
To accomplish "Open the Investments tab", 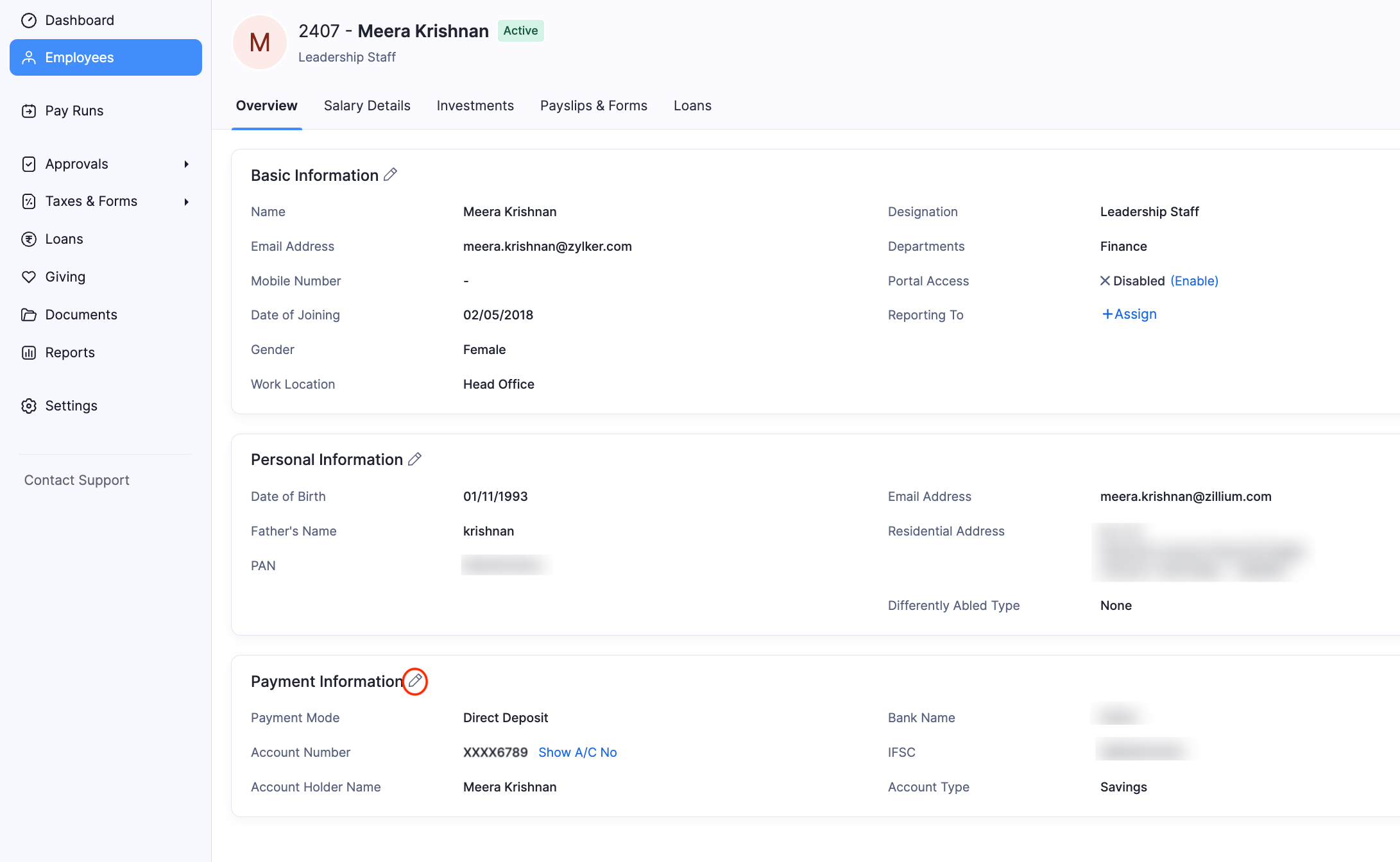I will tap(475, 105).
